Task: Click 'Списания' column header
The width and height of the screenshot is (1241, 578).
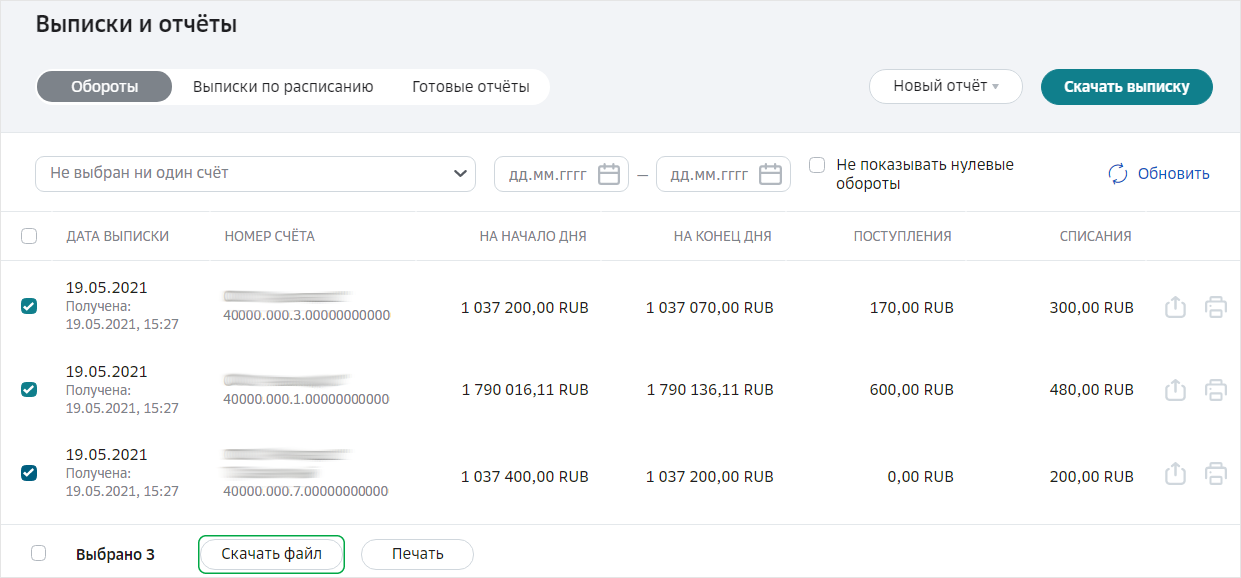Action: click(x=1096, y=237)
